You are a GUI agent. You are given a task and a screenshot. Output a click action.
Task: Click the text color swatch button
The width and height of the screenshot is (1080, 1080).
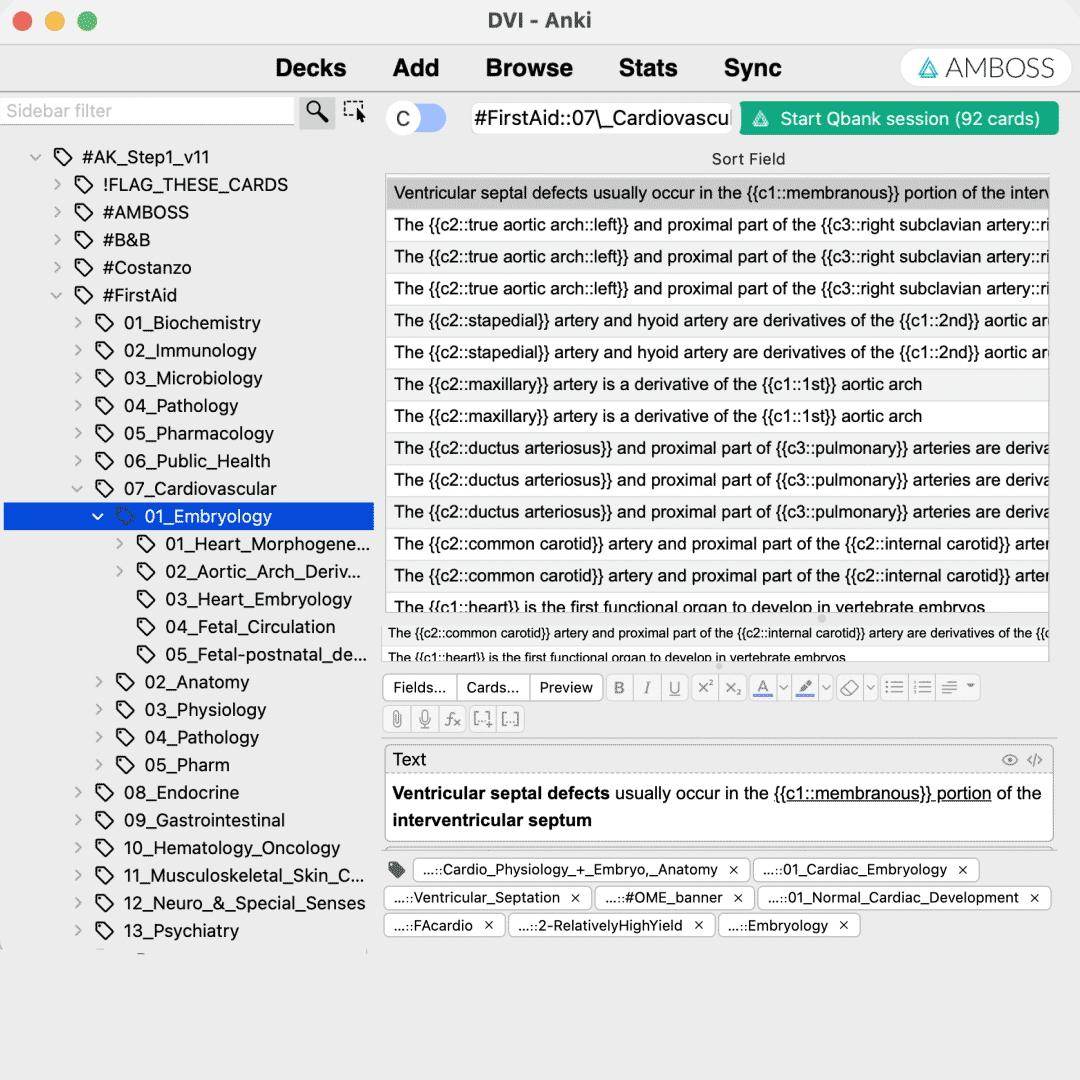click(x=762, y=688)
